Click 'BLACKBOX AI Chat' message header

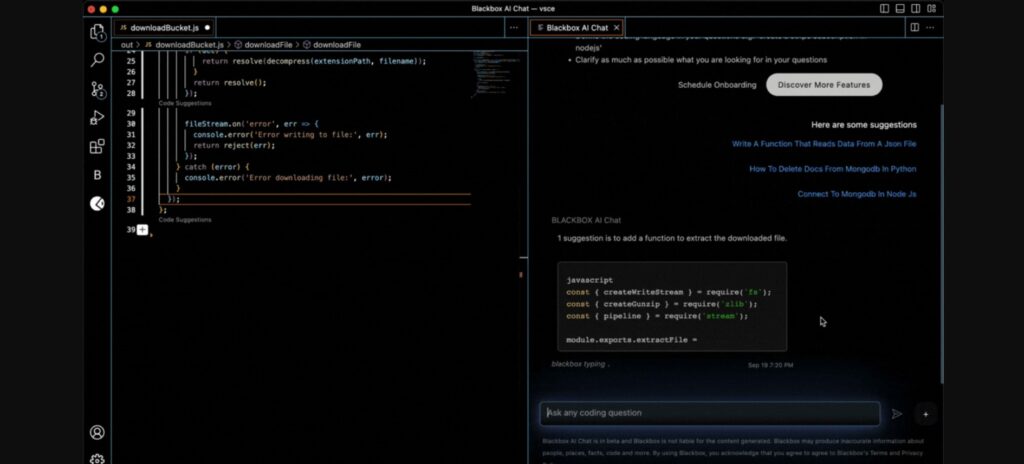(586, 220)
